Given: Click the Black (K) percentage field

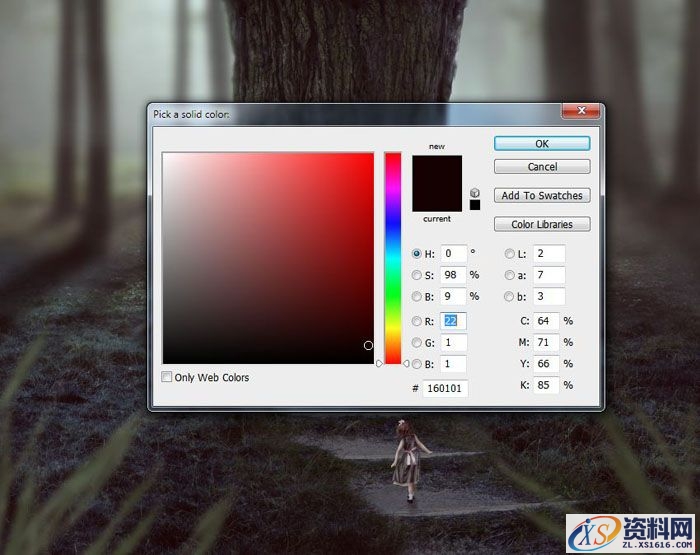Looking at the screenshot, I should click(546, 385).
